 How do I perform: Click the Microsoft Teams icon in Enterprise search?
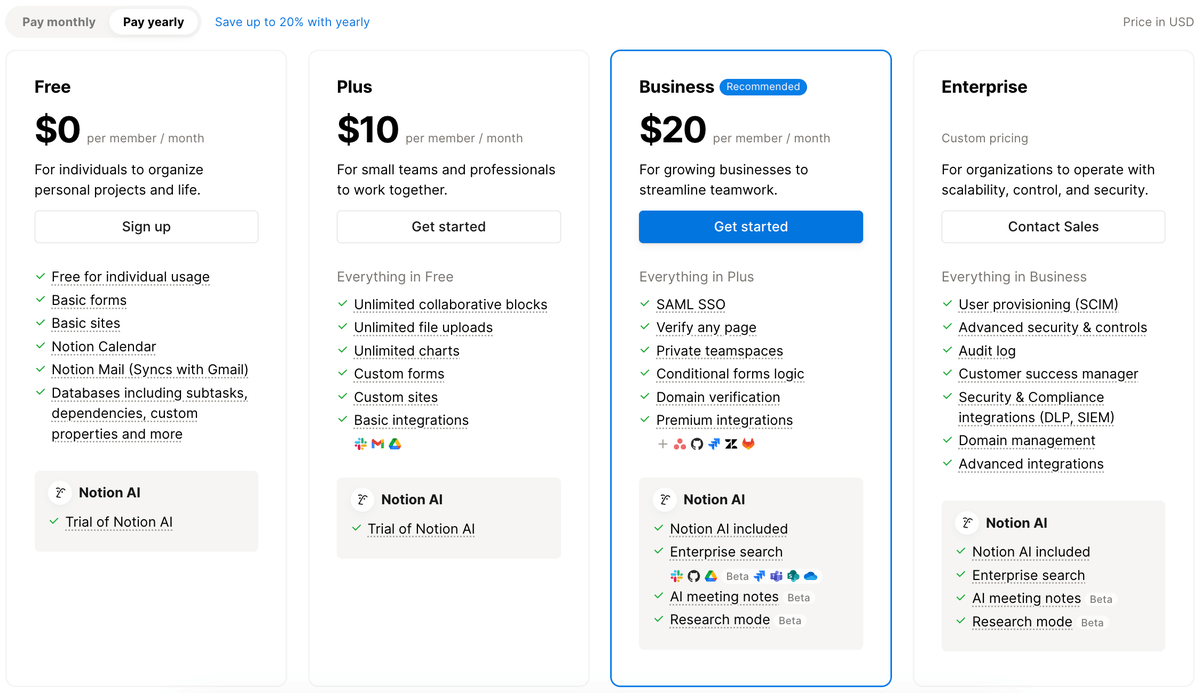[776, 576]
